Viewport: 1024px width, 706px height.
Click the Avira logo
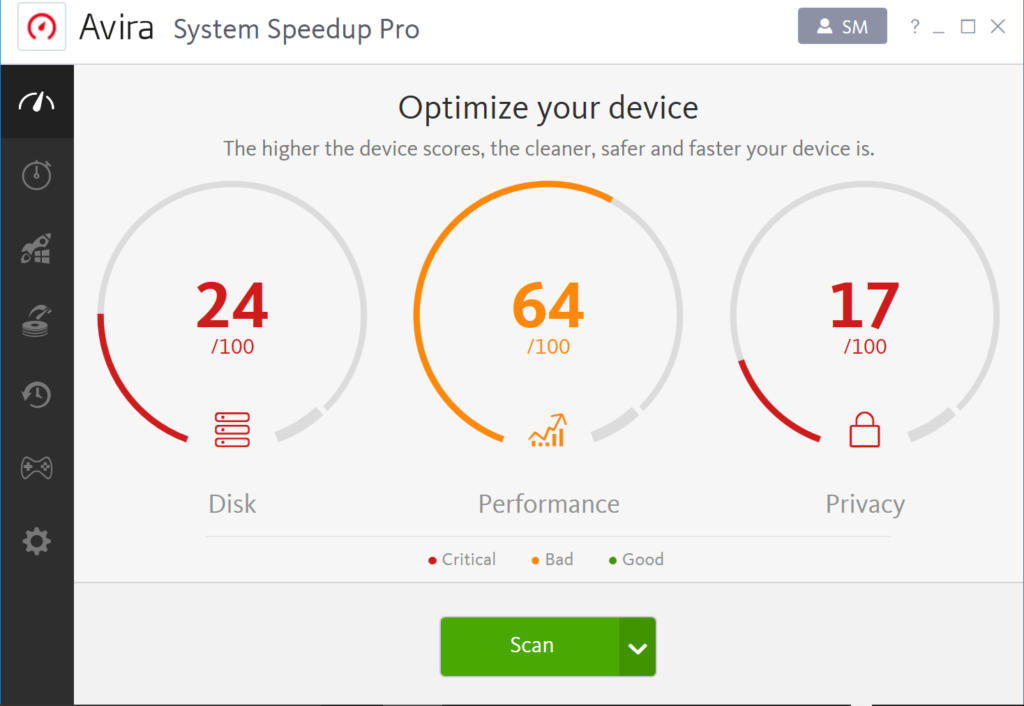[40, 26]
